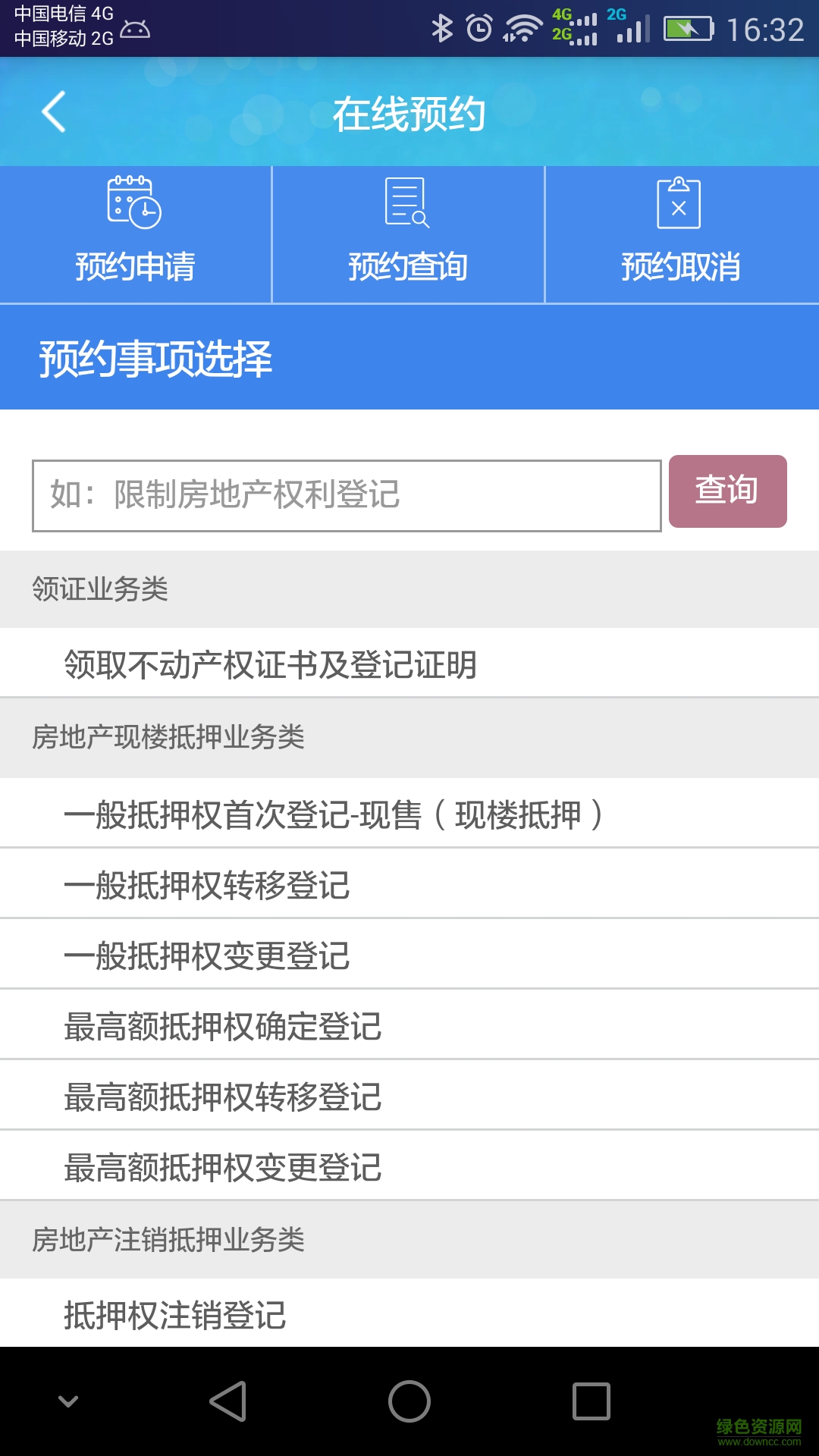This screenshot has width=819, height=1456.
Task: Select 领取不动产权证书及登记证明 item
Action: [270, 664]
